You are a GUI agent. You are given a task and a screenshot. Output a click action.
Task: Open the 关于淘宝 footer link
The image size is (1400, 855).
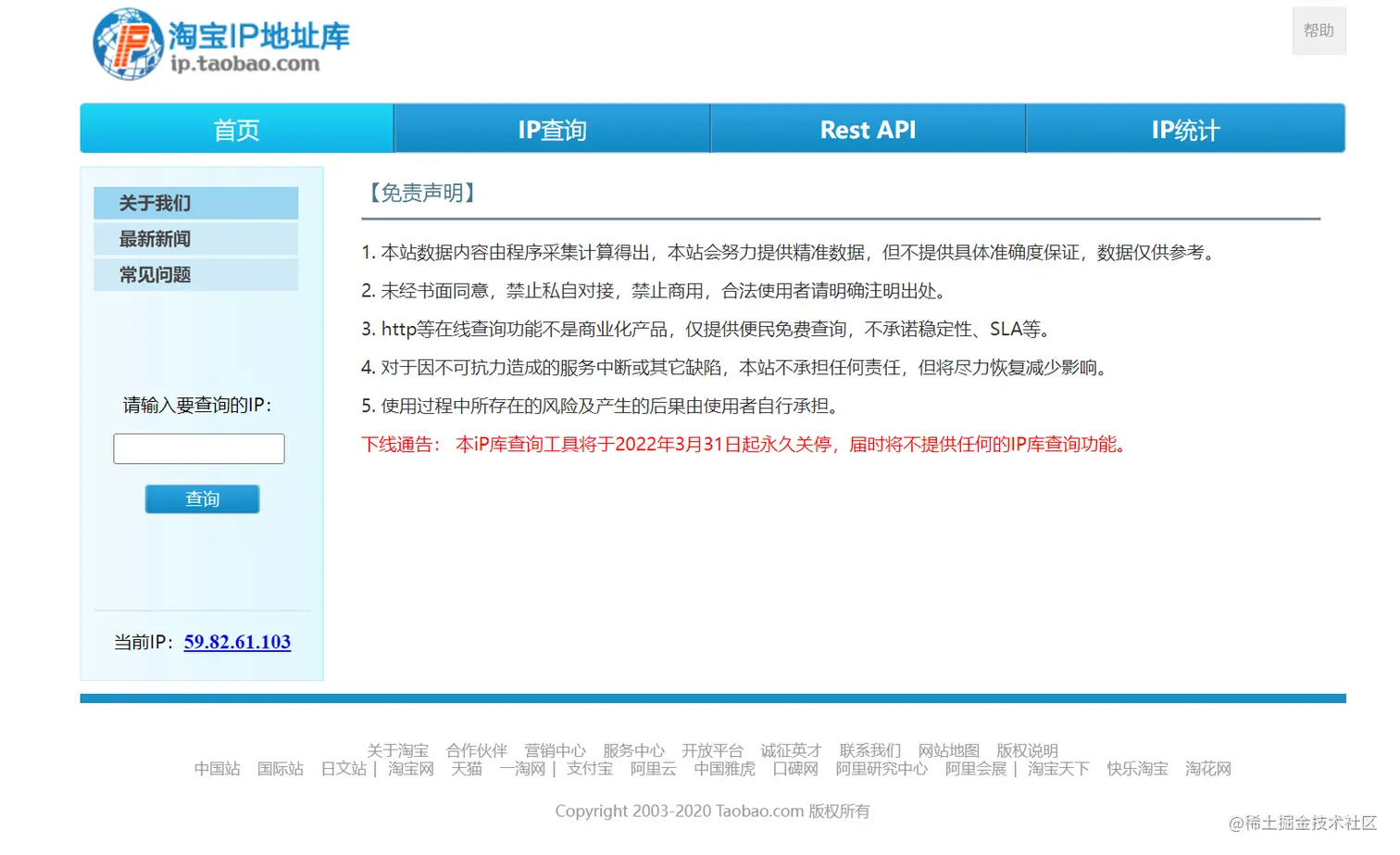(x=398, y=750)
